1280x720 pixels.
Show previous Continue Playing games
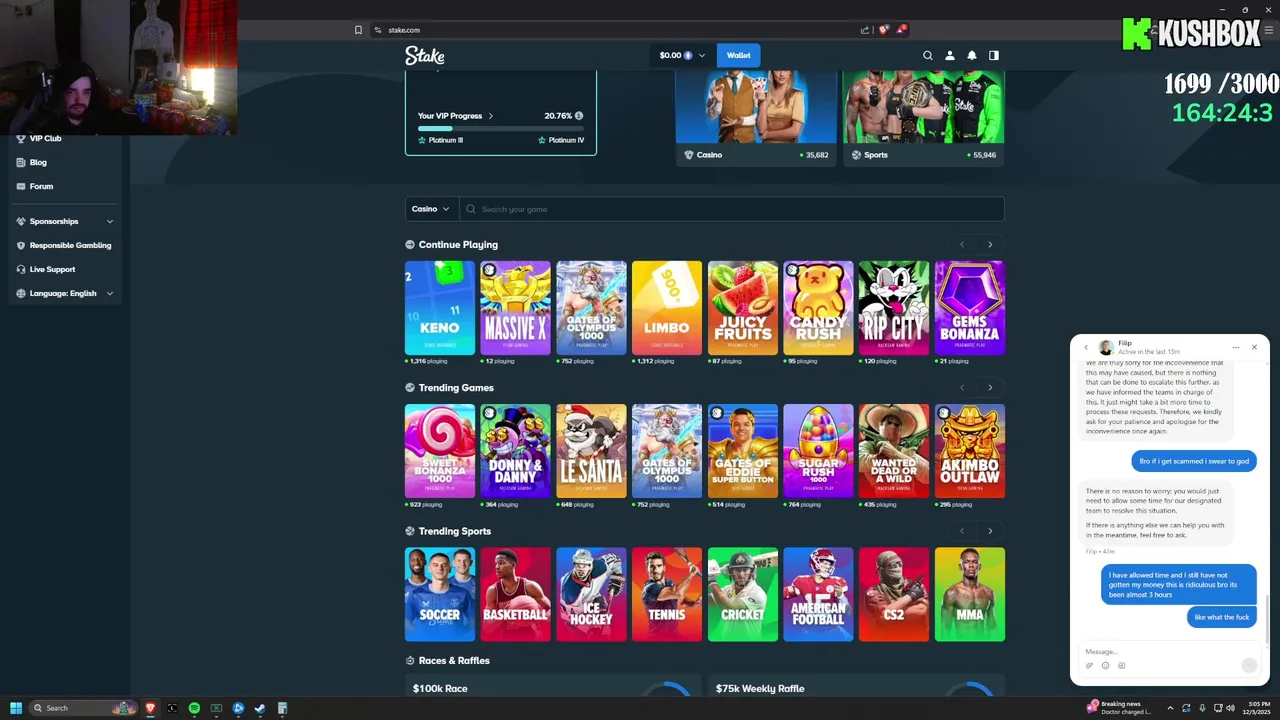pos(962,245)
